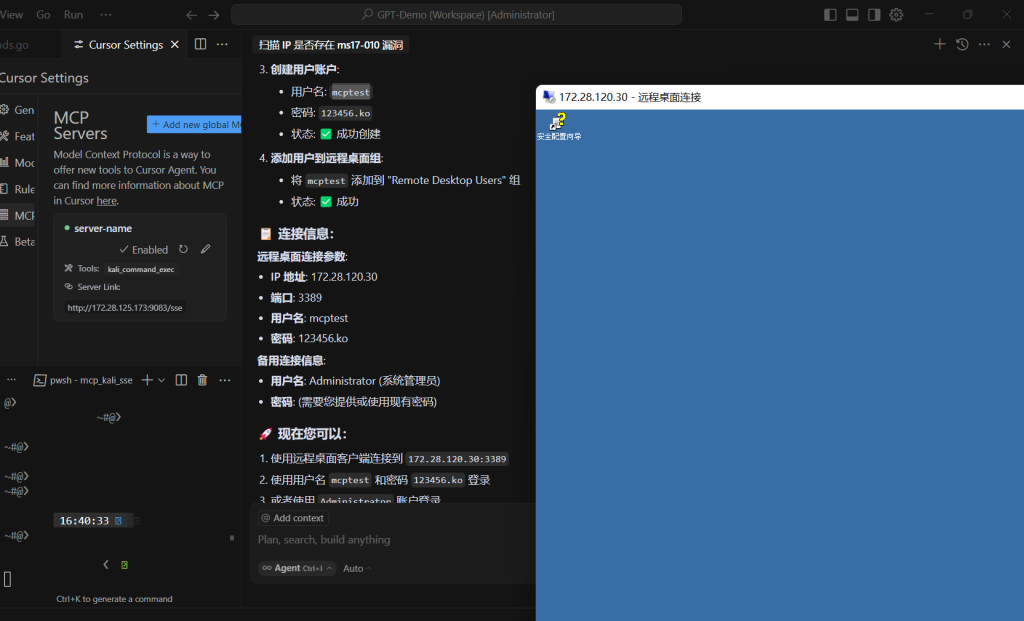Screen dimensions: 1024x621
Task: Click the 端口: 3389 line
Action: 296,298
